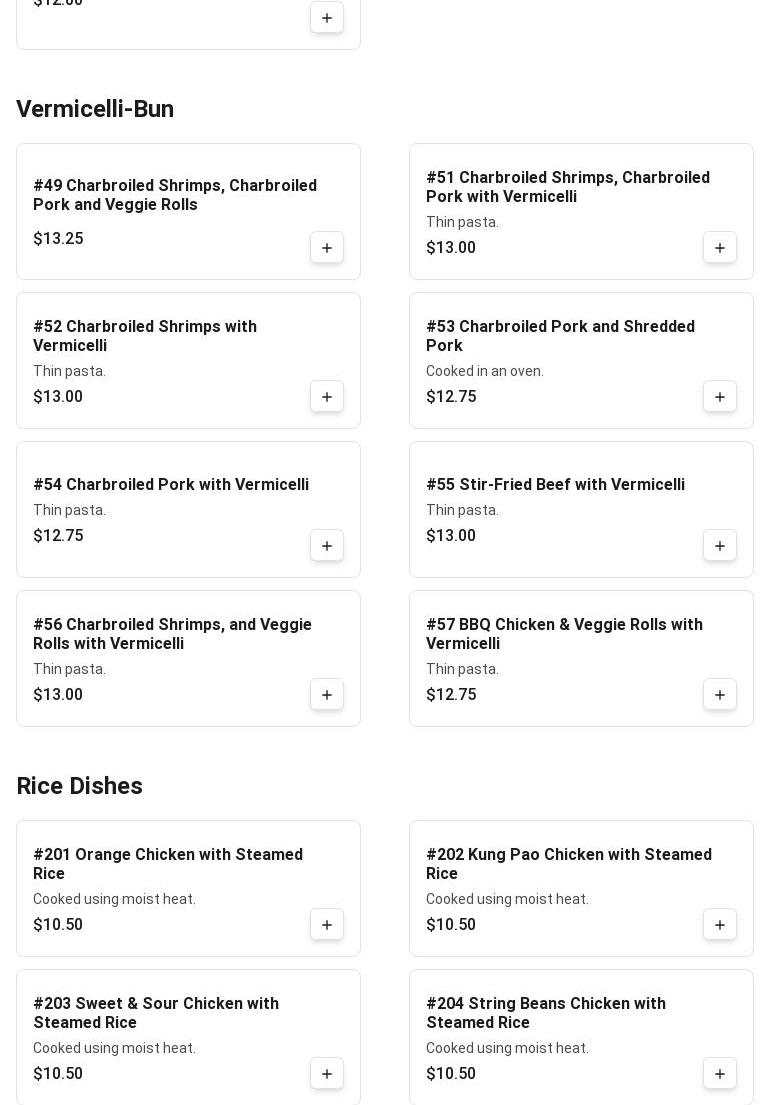Add #51 Shrimps, Pork with Vermicelli to cart
This screenshot has height=1105, width=770.
point(720,248)
